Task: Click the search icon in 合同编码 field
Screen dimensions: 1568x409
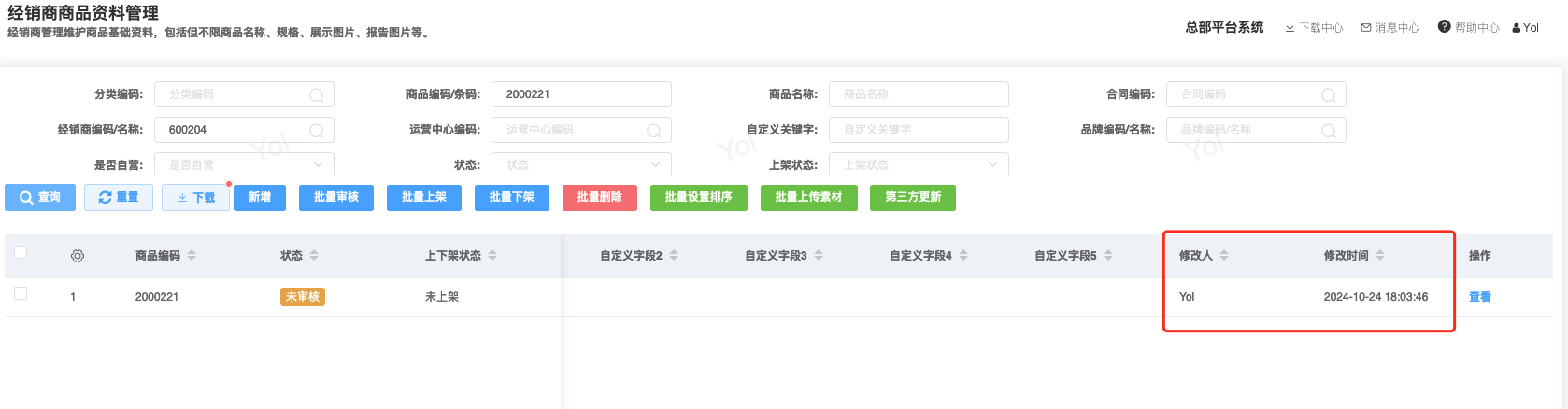Action: tap(1328, 95)
